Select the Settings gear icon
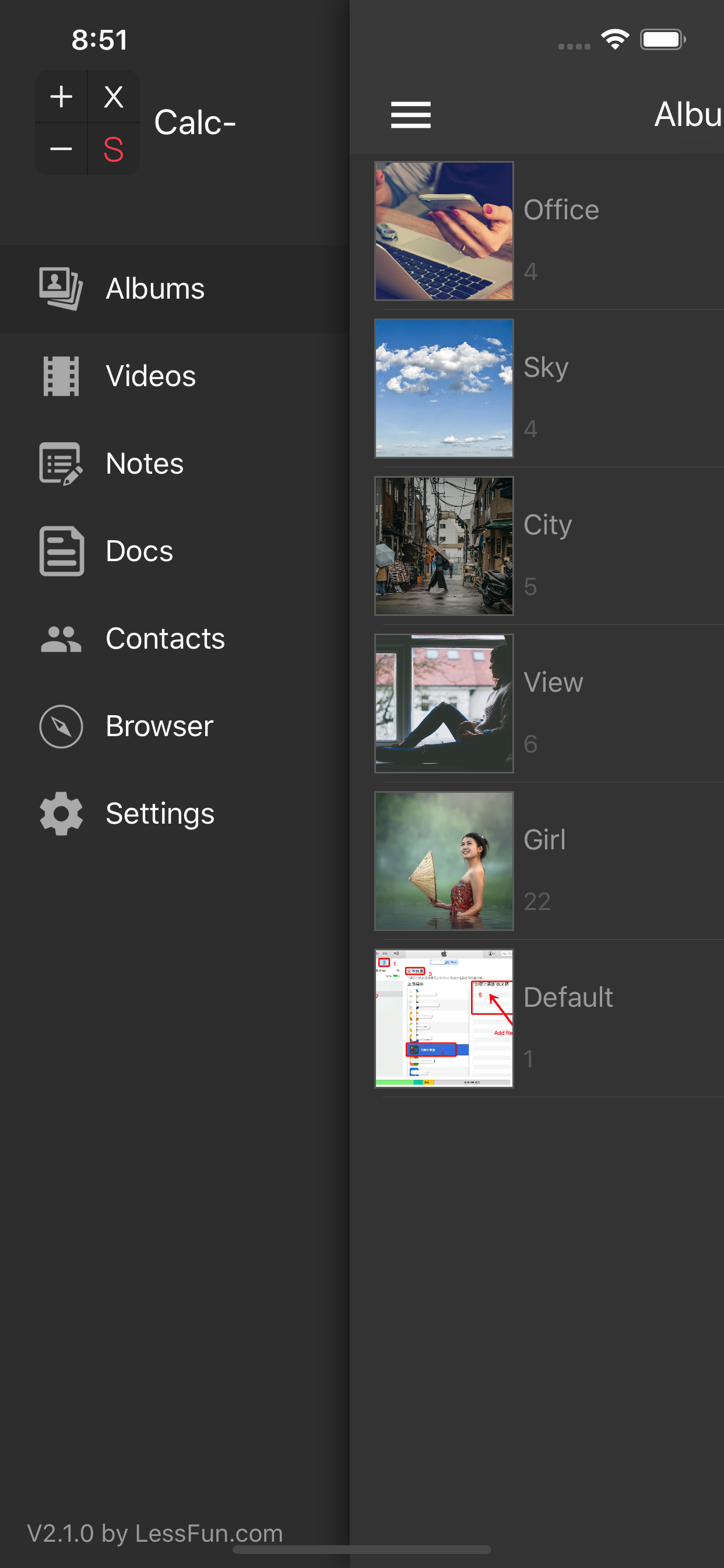724x1568 pixels. tap(61, 814)
